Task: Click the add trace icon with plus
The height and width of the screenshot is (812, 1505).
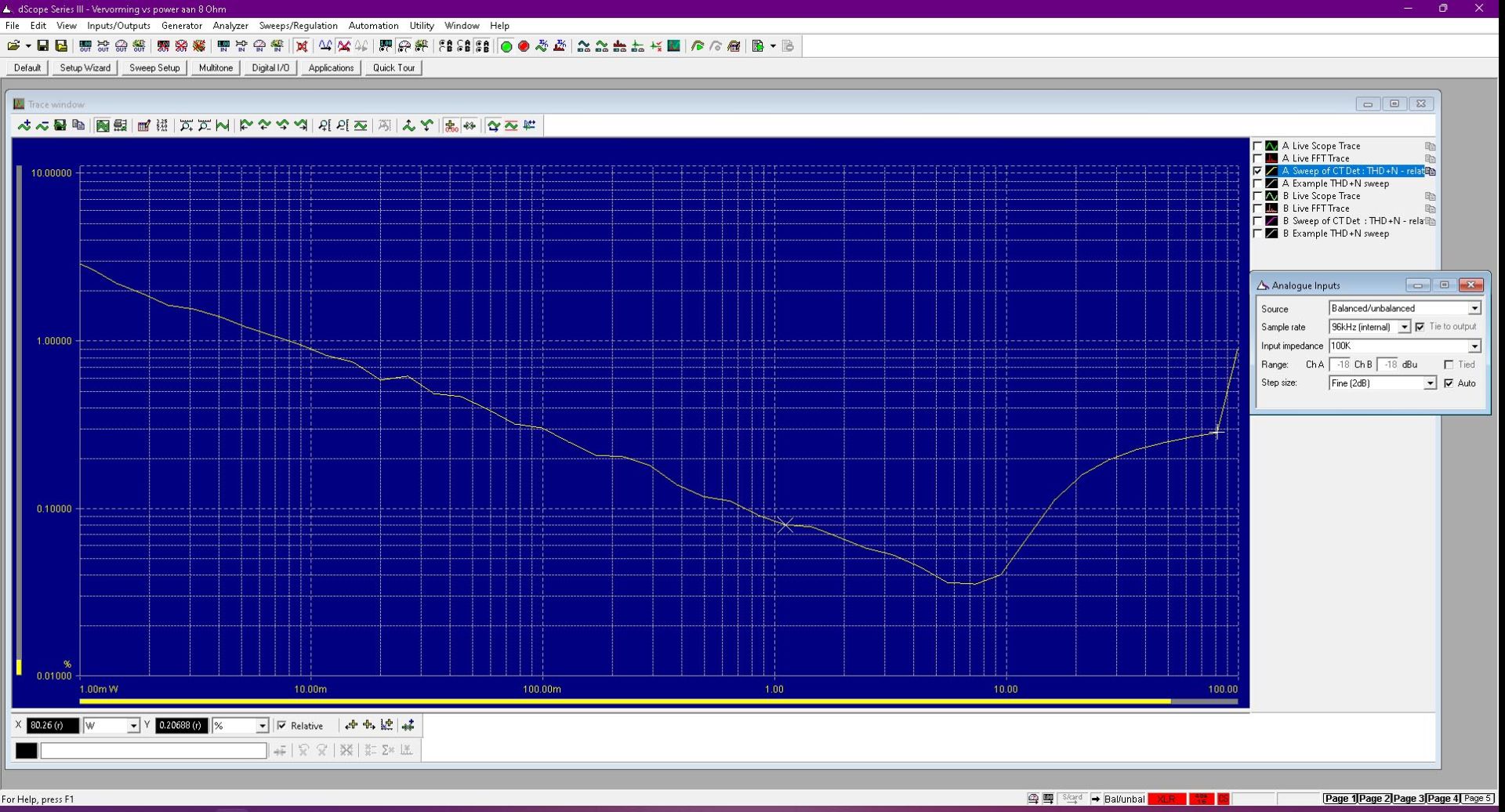Action: coord(24,125)
